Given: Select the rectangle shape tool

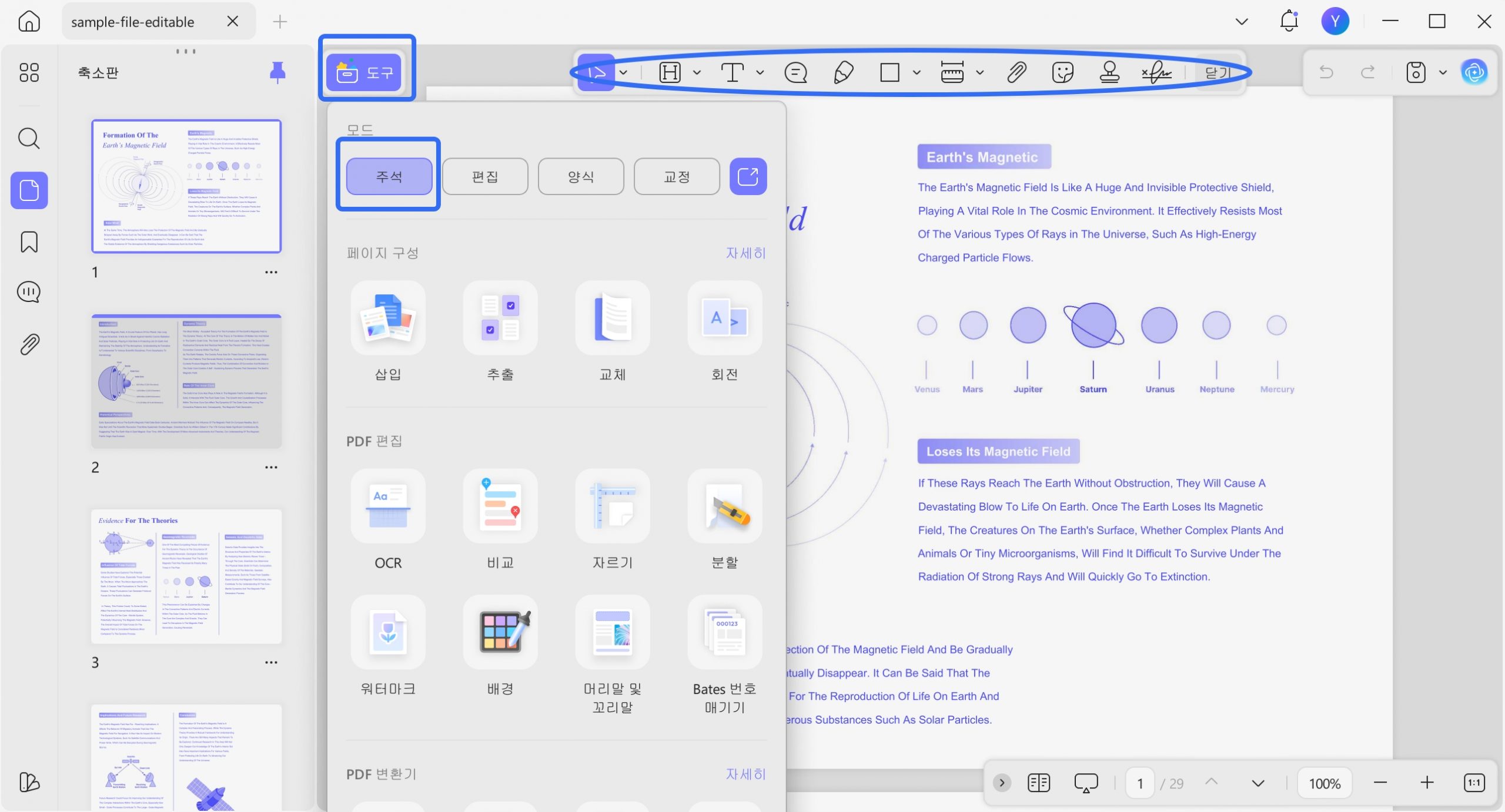Looking at the screenshot, I should (x=889, y=73).
